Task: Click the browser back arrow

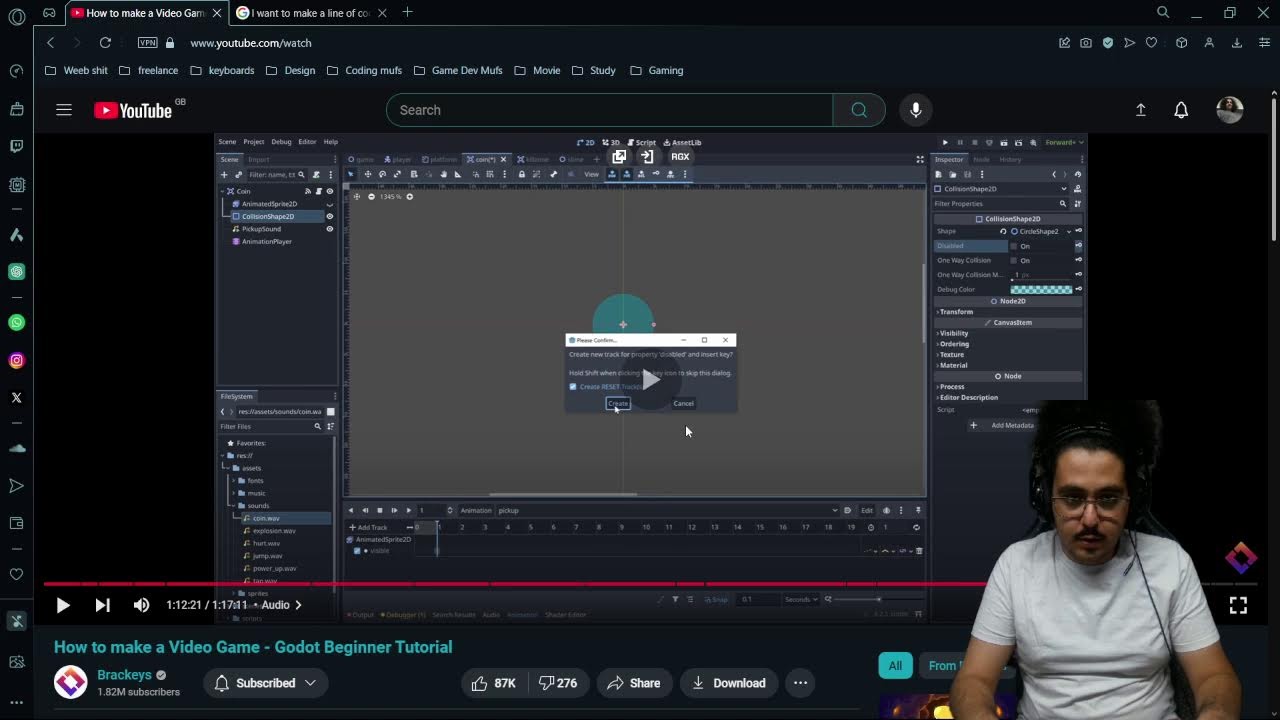Action: 50,43
